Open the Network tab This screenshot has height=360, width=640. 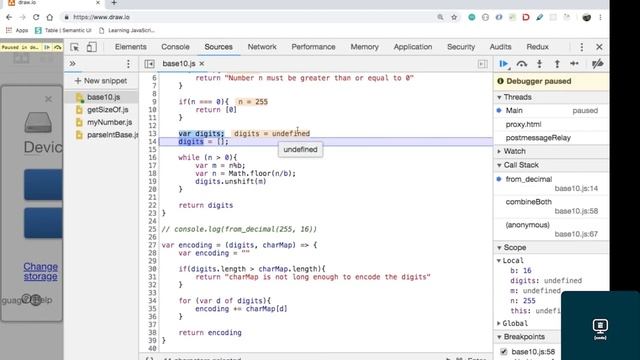click(262, 47)
